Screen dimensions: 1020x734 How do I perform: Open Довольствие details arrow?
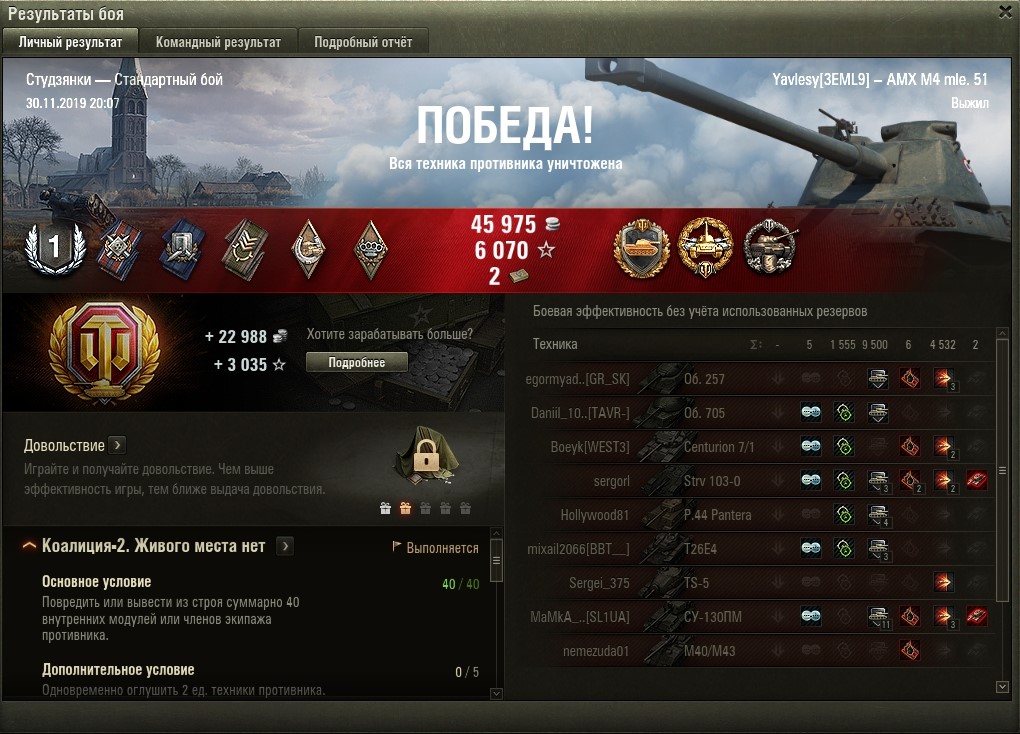(117, 445)
